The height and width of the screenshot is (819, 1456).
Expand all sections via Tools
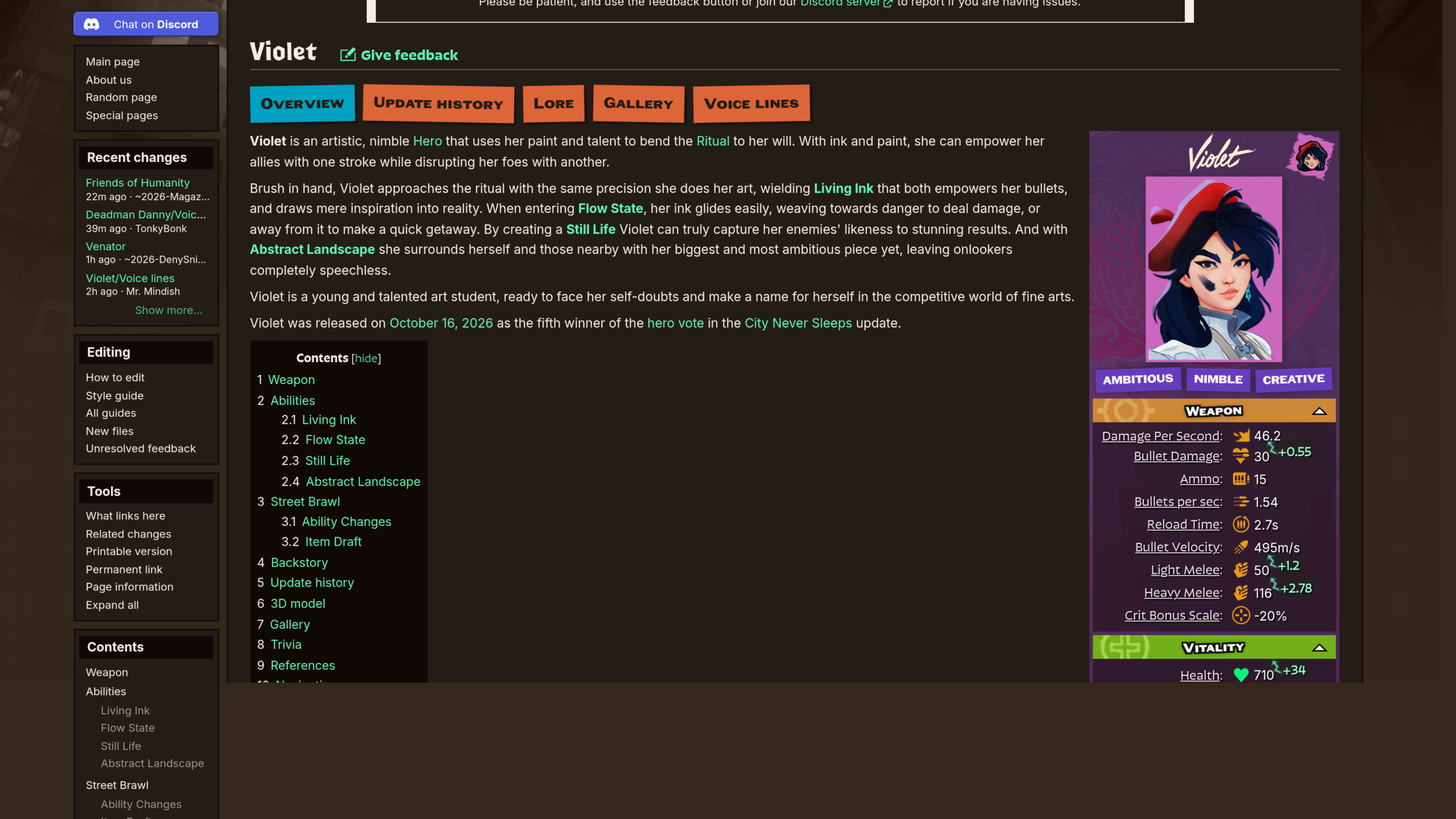coord(112,605)
